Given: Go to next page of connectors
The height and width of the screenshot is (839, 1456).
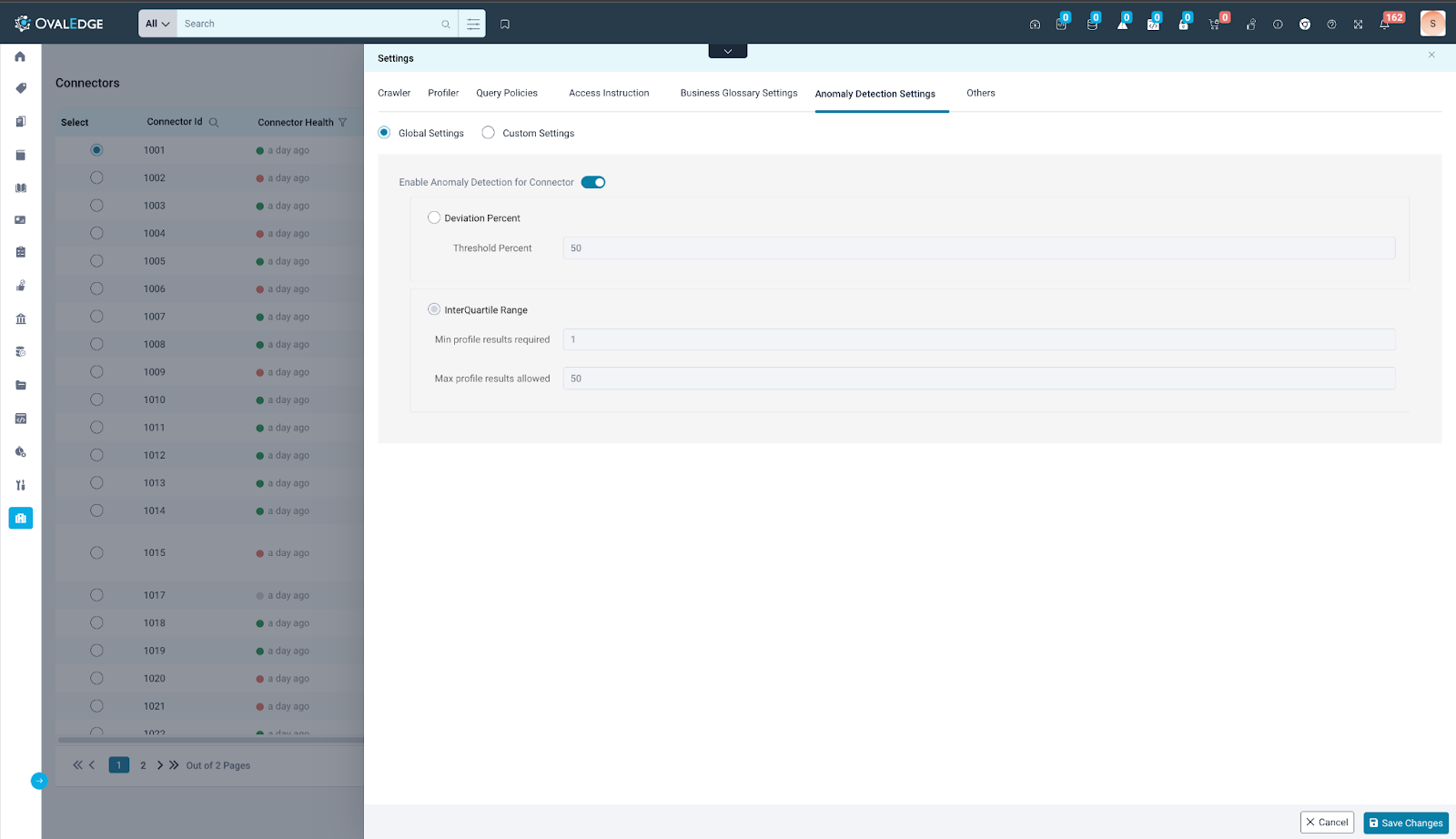Looking at the screenshot, I should 160,765.
